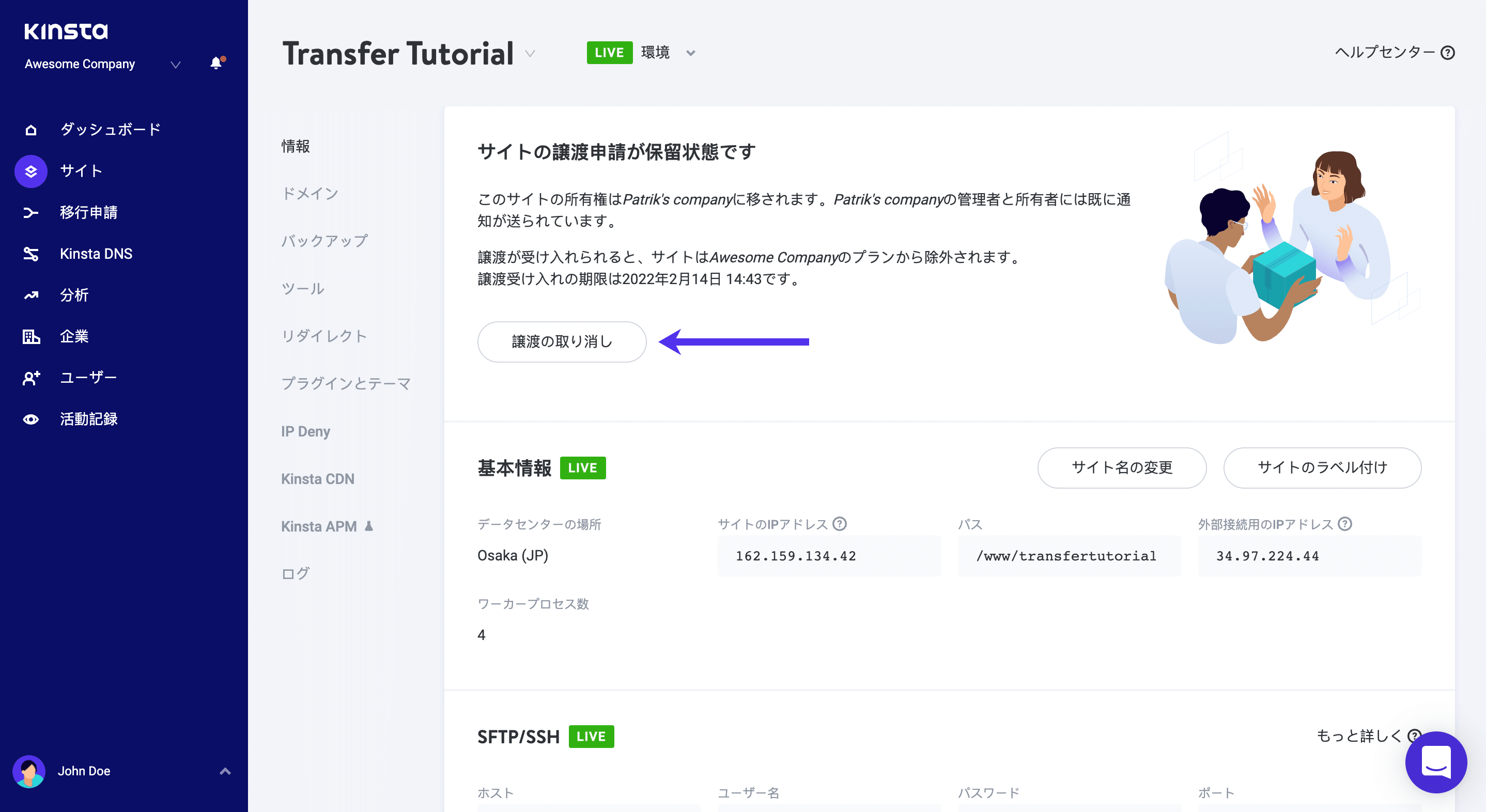Click サイトの譲渡申請が保留状態です heading
Screen dimensions: 1486x812
[616, 152]
